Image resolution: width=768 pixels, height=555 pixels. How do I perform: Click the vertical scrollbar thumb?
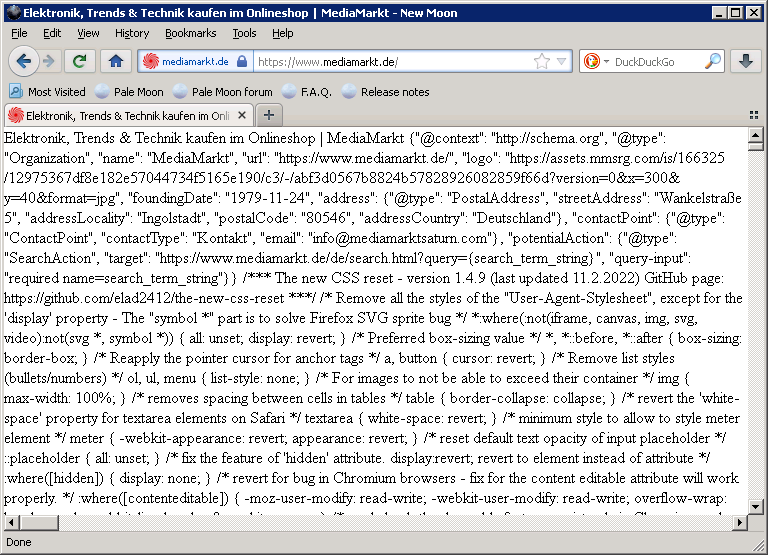[x=755, y=145]
